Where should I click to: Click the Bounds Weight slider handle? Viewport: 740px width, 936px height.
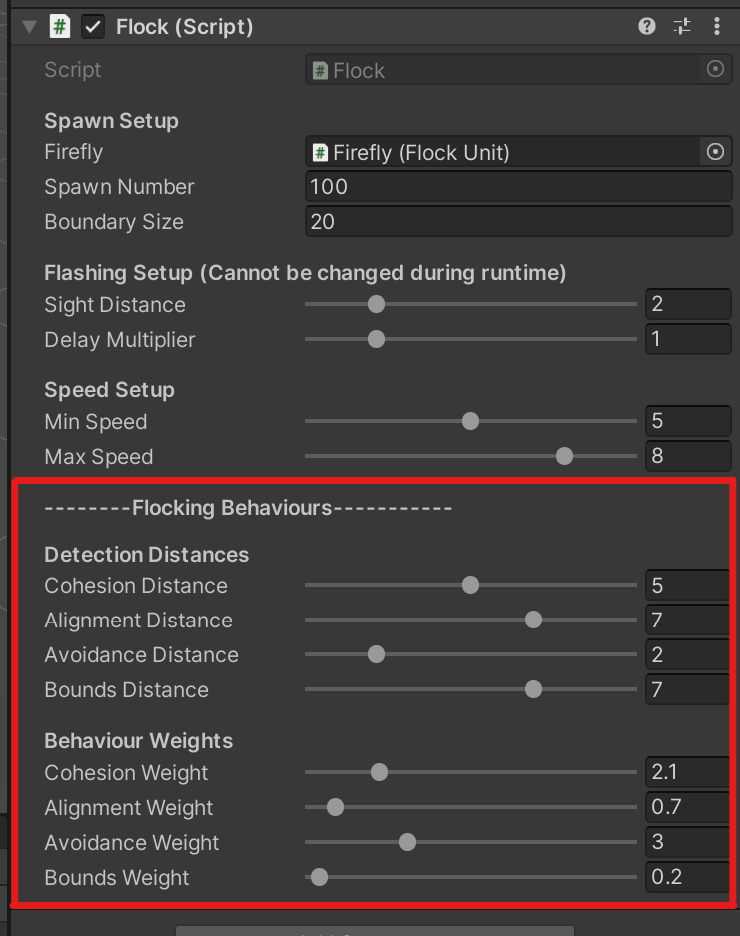pos(319,877)
